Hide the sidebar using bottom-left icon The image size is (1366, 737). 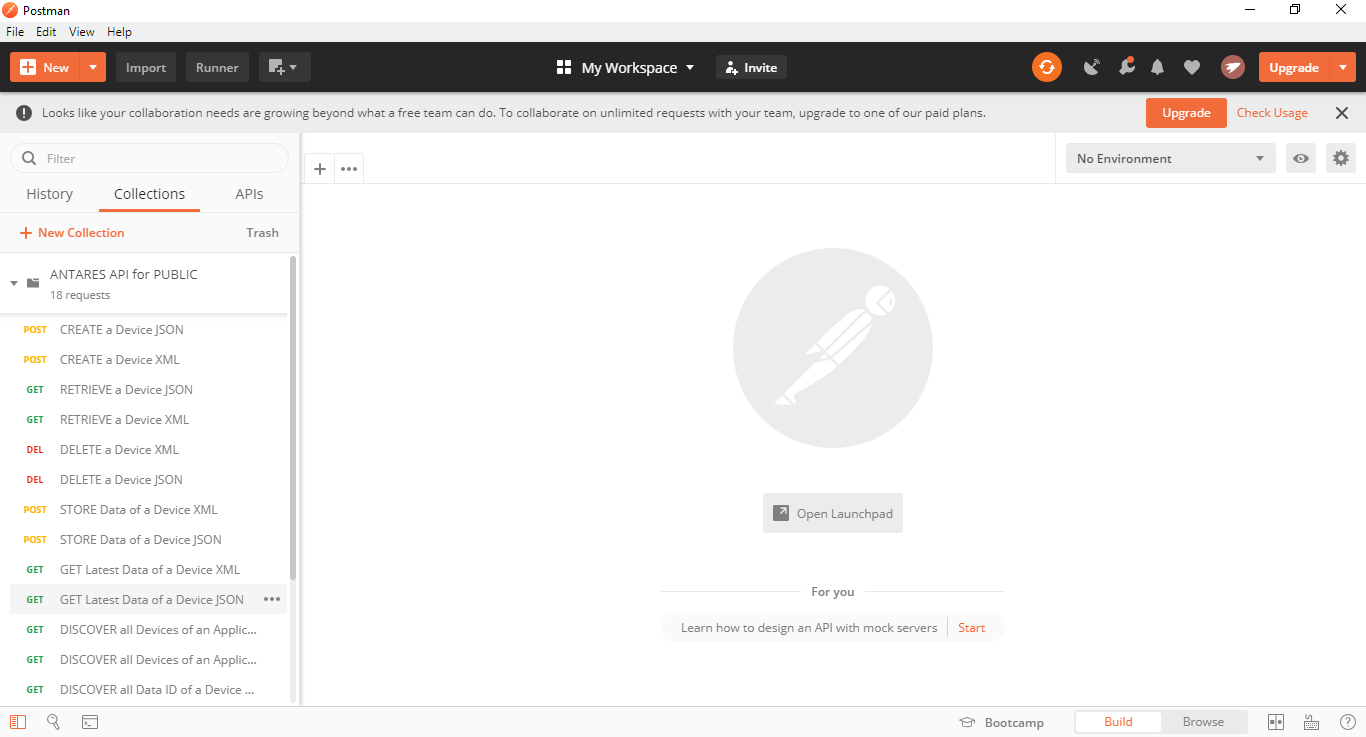(x=18, y=721)
